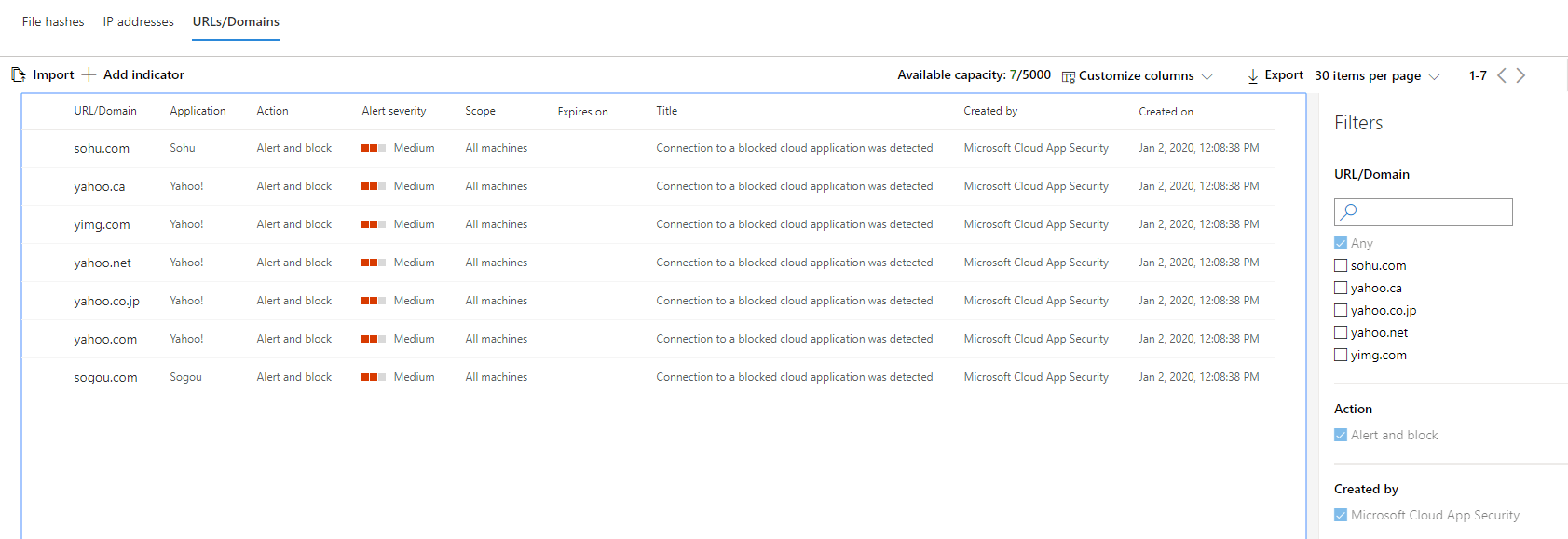Click Available capacity 7/5000 text

click(974, 74)
